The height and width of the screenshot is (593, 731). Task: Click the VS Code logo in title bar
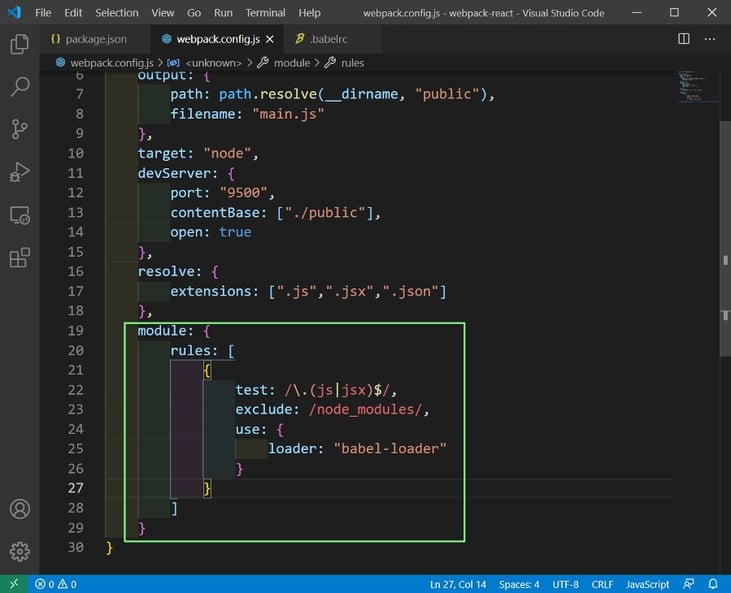coord(14,12)
